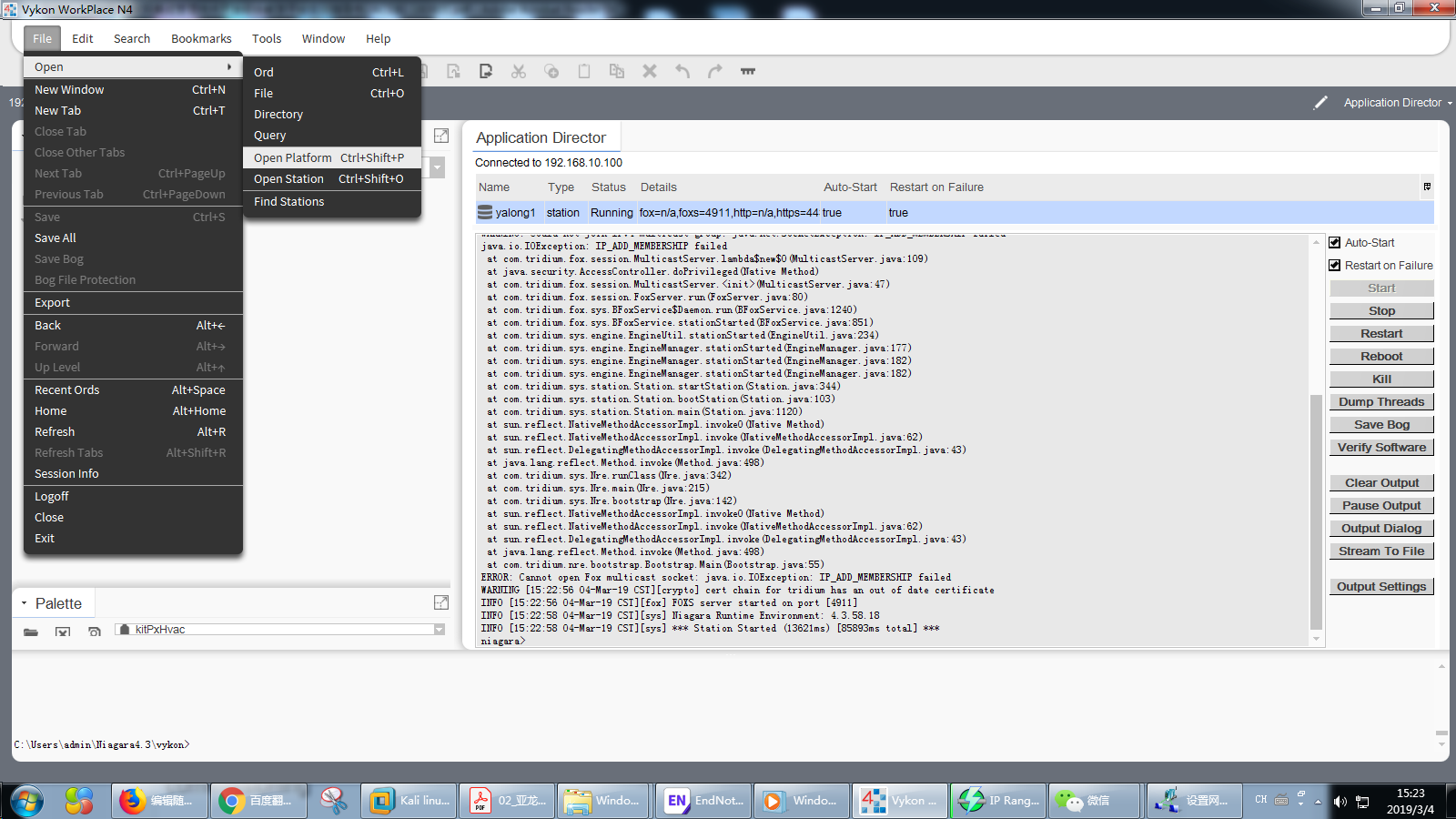1456x819 pixels.
Task: Click the table options icon in station list header
Action: [1427, 187]
